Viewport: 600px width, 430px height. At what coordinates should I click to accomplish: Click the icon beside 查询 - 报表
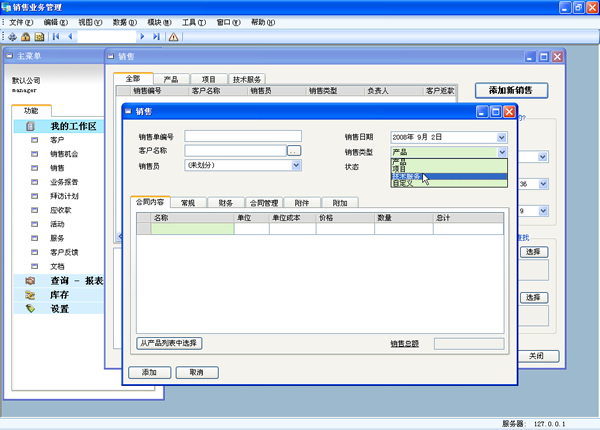(x=30, y=281)
